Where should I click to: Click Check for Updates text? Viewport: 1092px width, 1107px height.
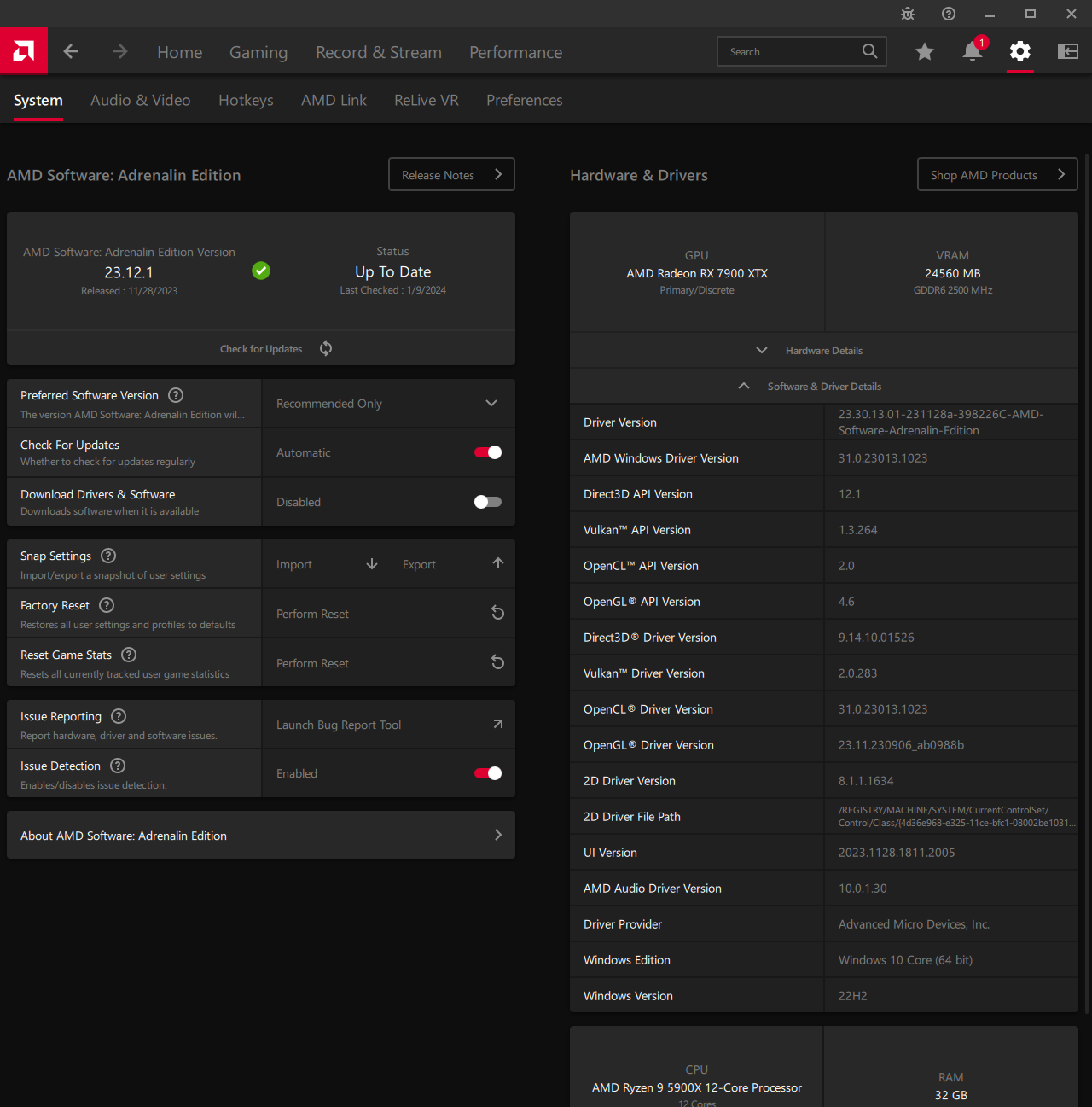261,349
